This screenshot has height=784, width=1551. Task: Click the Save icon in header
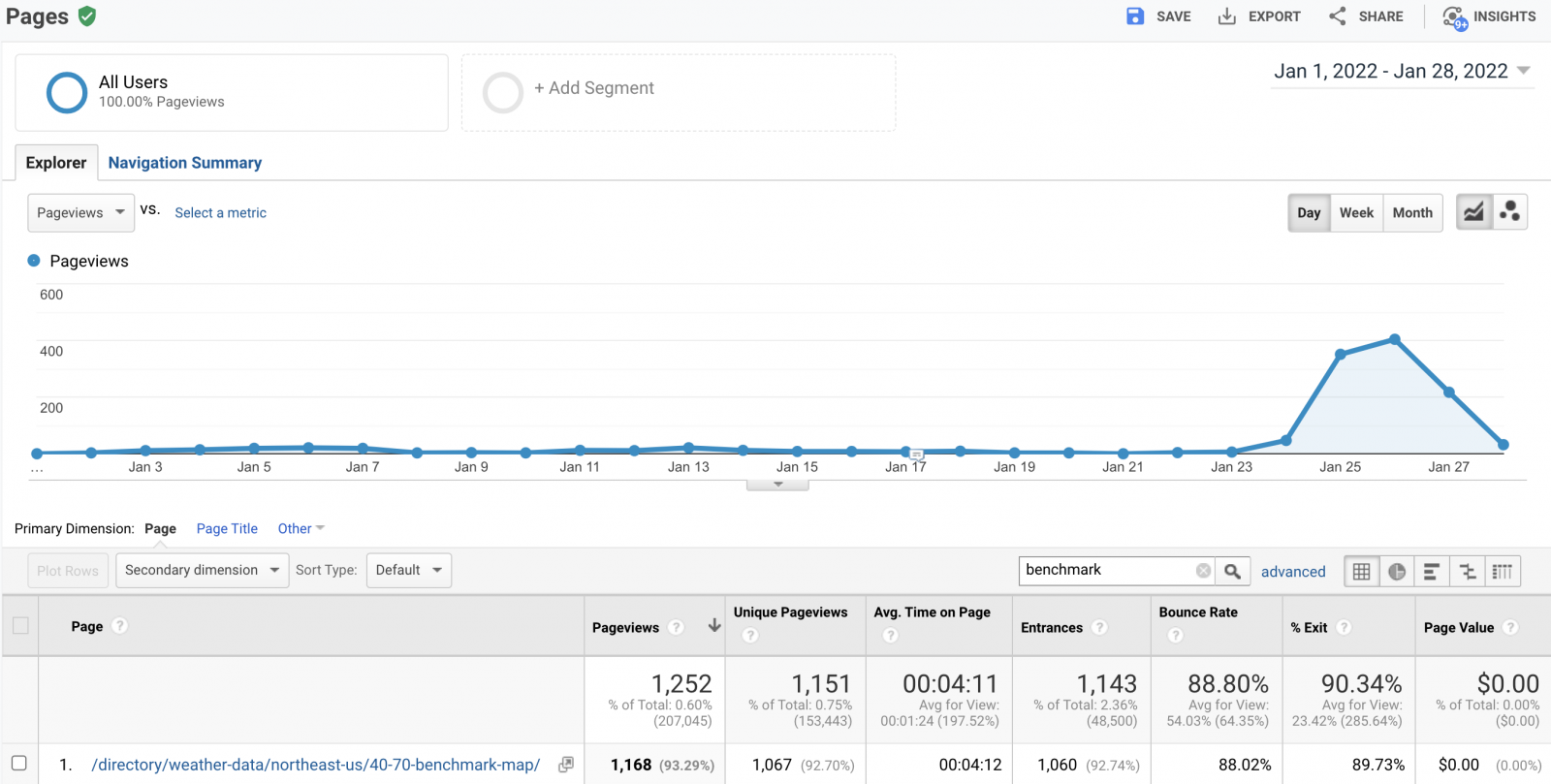pyautogui.click(x=1134, y=16)
